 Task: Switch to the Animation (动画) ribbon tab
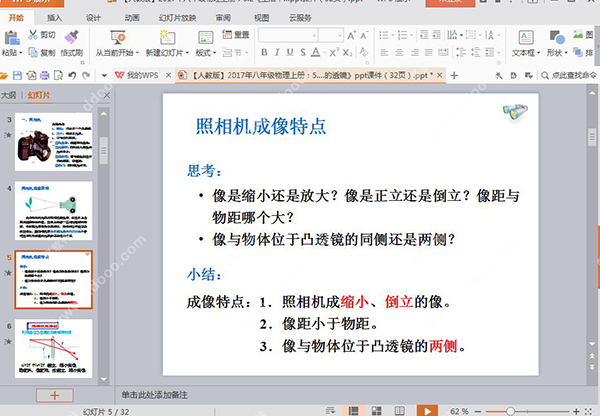click(x=132, y=18)
